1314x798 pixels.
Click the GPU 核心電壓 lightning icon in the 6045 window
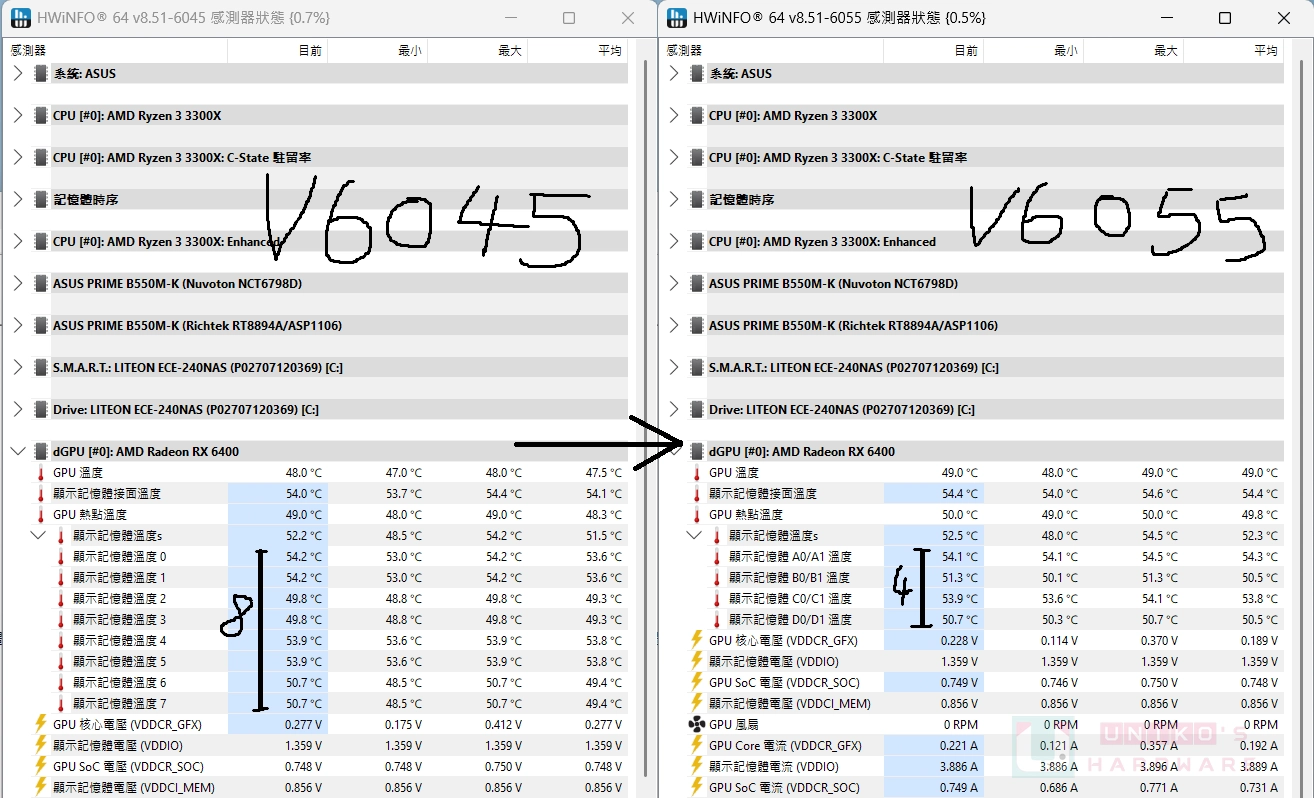pyautogui.click(x=41, y=724)
